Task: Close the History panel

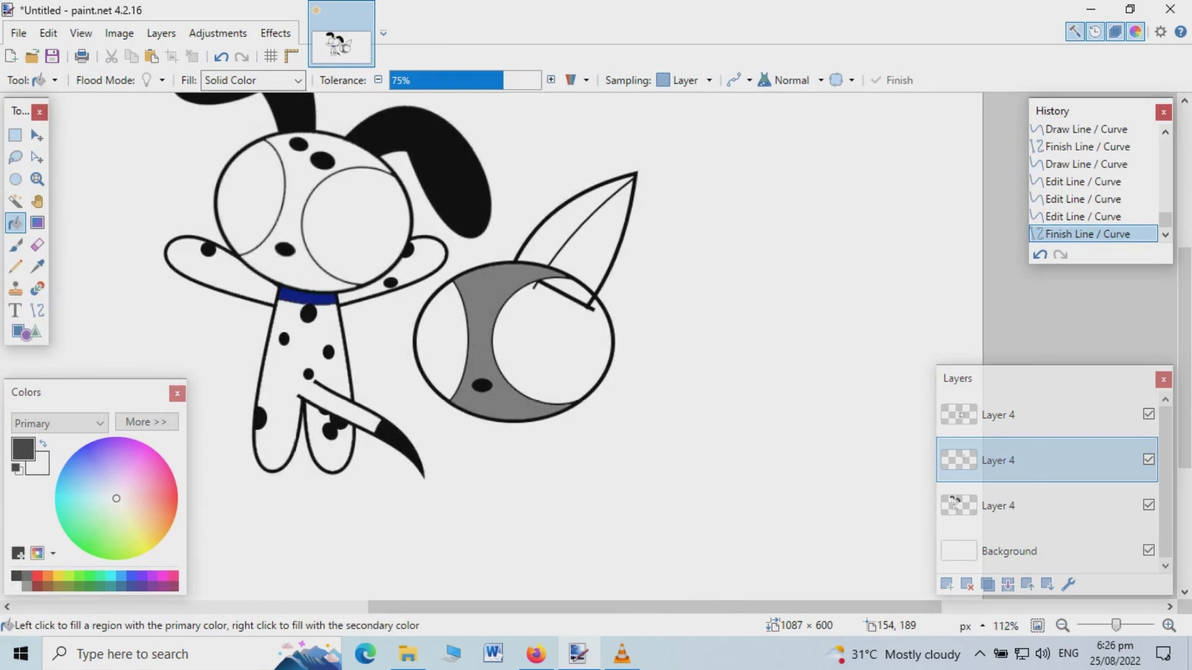Action: [x=1163, y=112]
